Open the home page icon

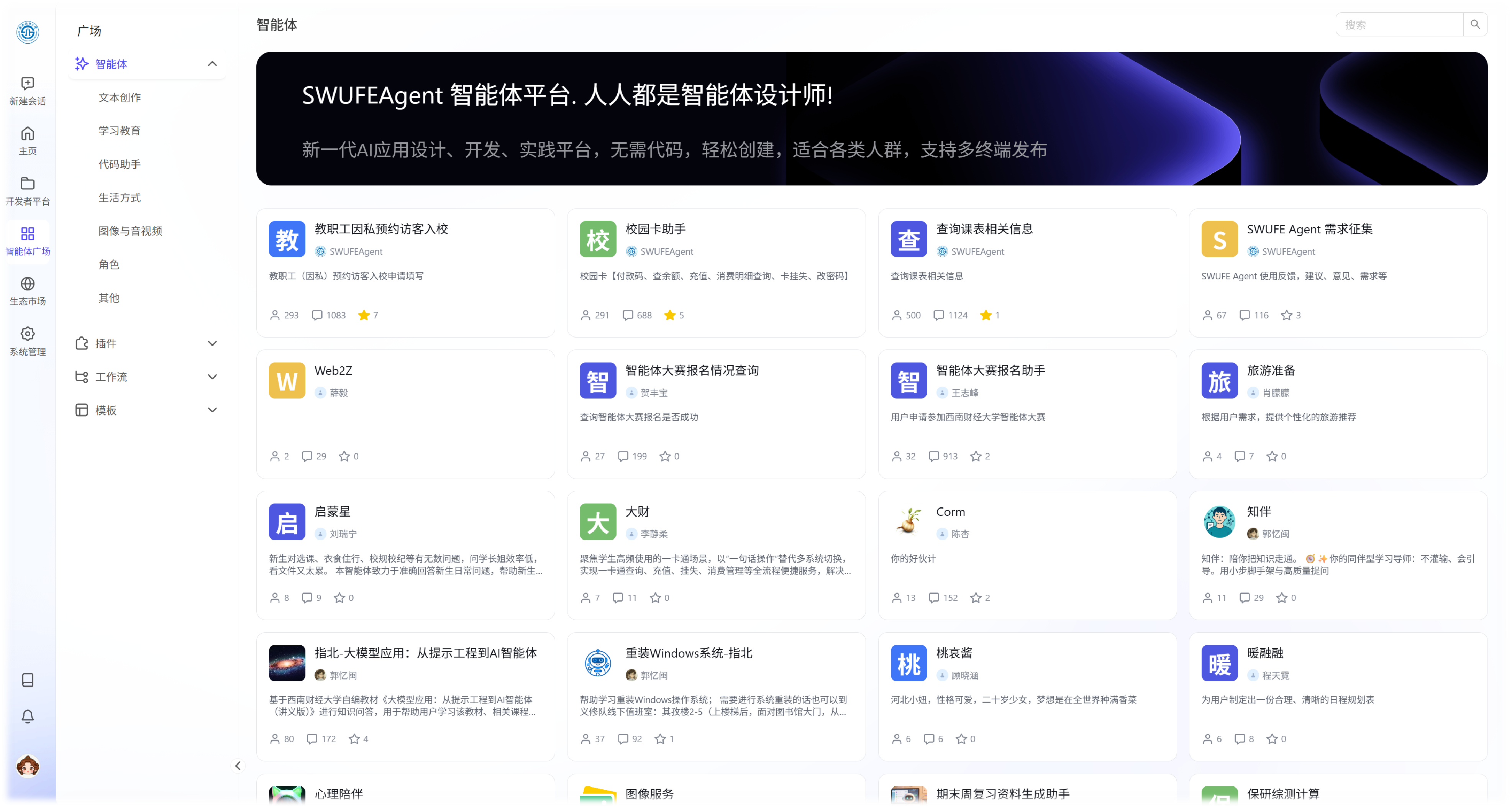[28, 134]
